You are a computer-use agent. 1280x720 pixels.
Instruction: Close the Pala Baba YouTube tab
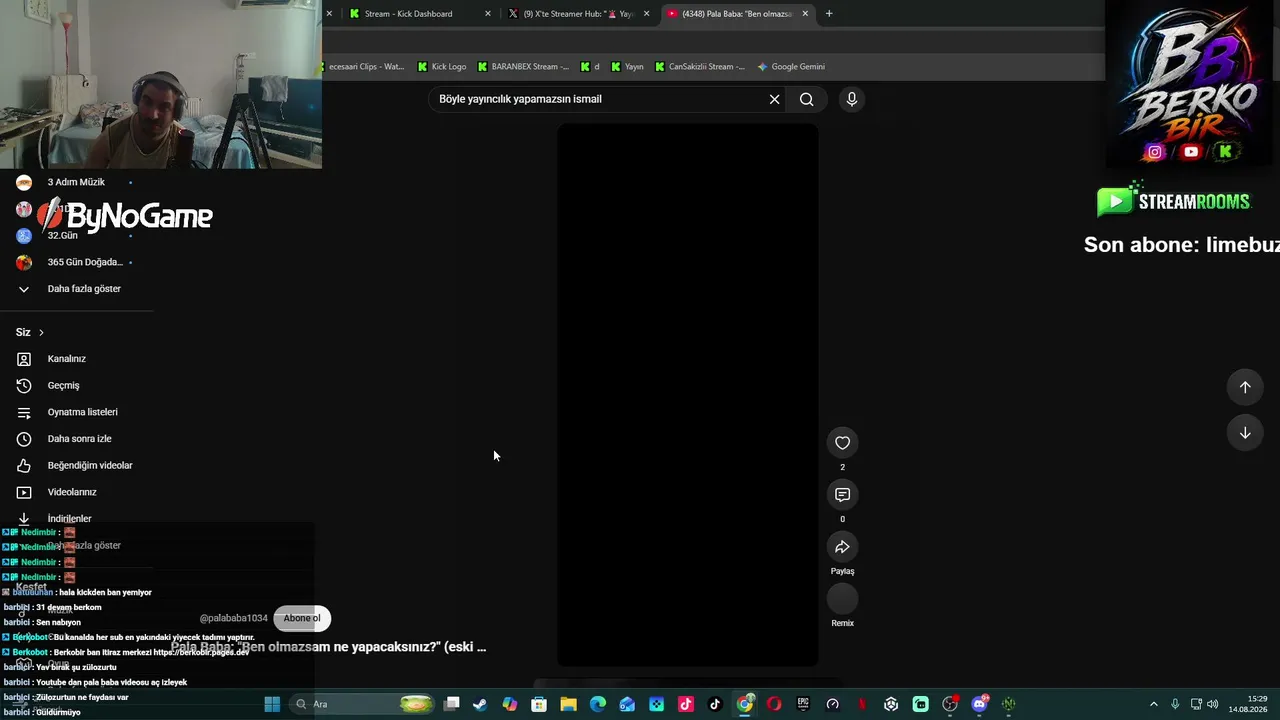[x=805, y=14]
